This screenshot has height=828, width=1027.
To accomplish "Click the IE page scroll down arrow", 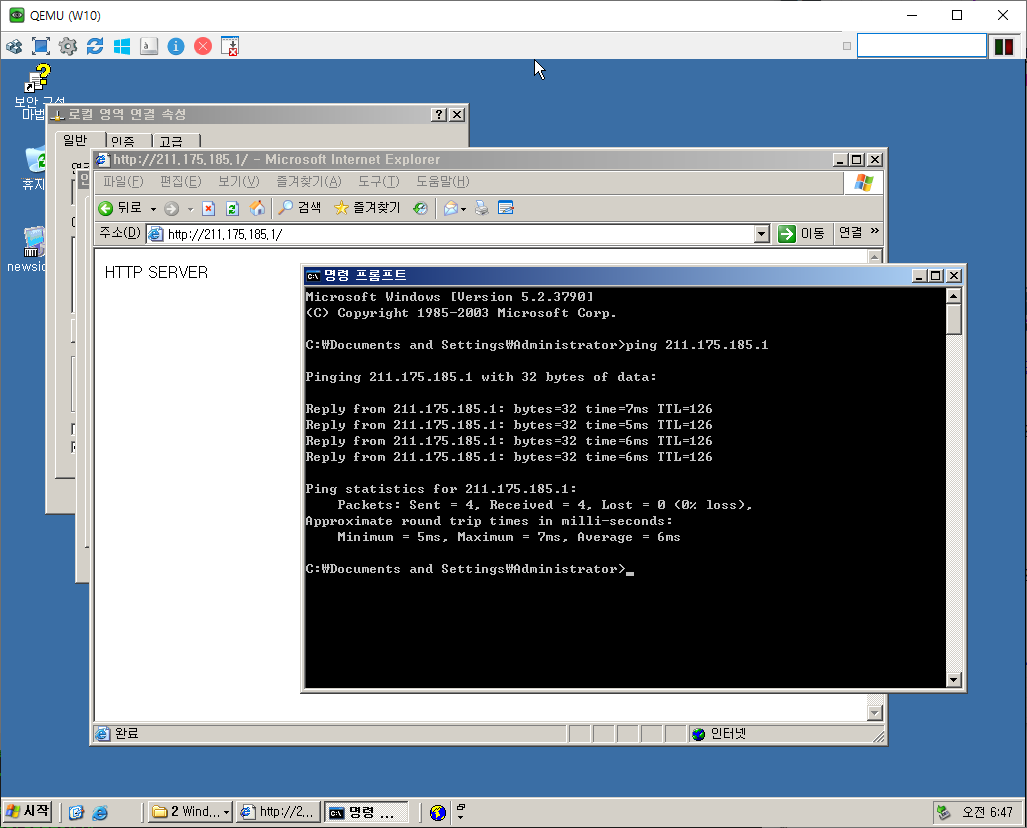I will point(875,713).
